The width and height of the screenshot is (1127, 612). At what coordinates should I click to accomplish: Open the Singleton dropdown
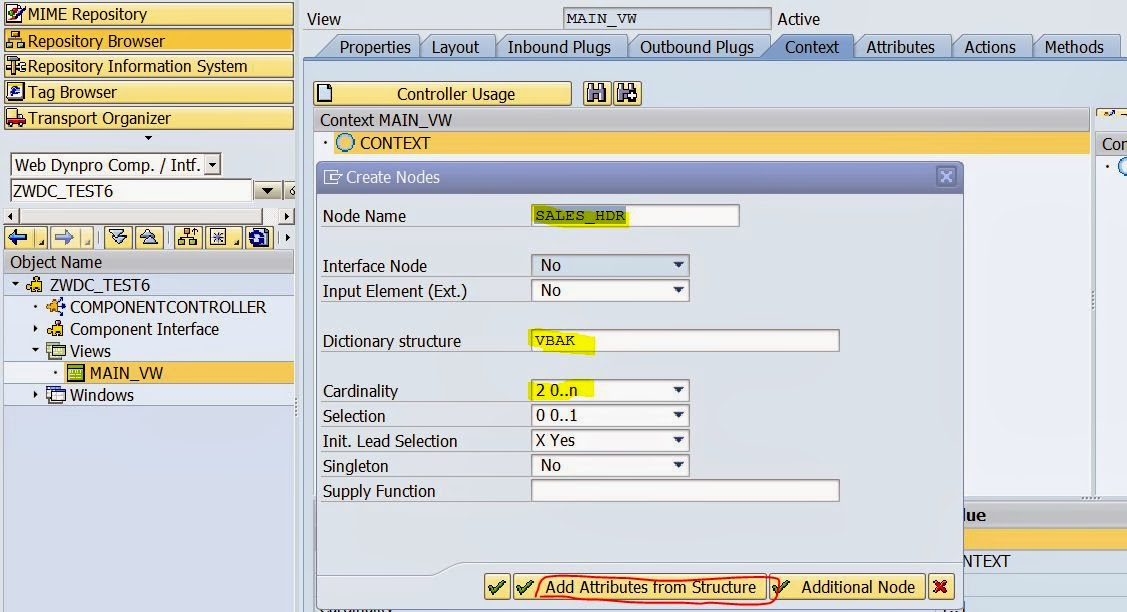[678, 465]
